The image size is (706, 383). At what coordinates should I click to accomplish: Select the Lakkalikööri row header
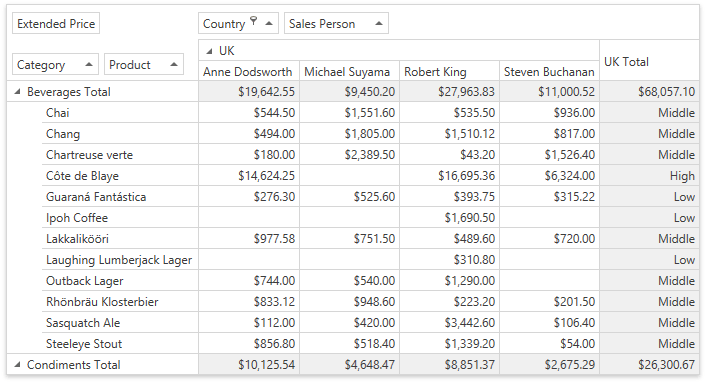click(120, 239)
